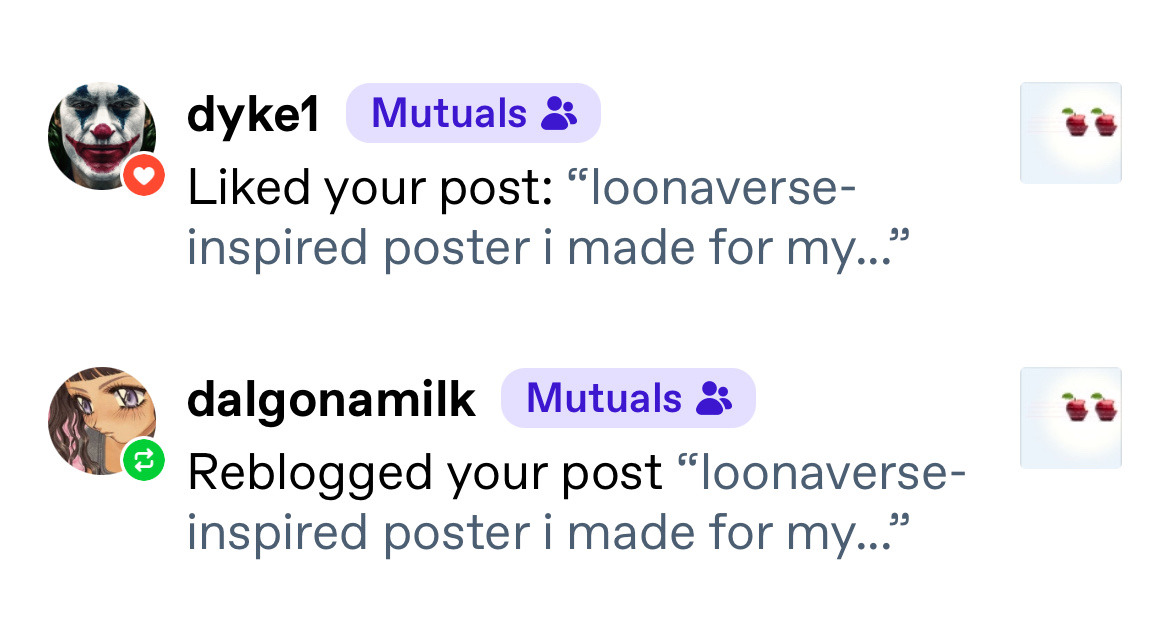Screen dimensions: 1170x630
Task: Click the left apple in dyke1's notification thumbnail
Action: click(x=1077, y=124)
